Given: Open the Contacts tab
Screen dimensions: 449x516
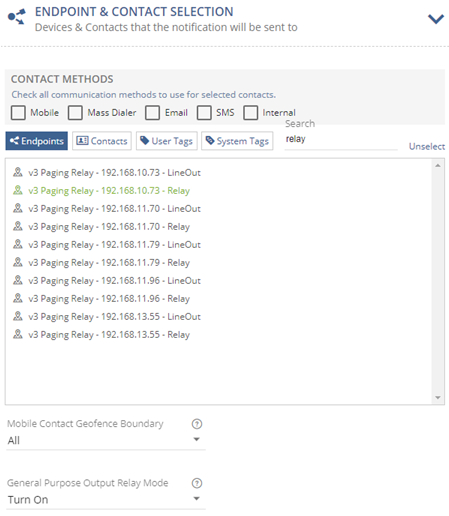Looking at the screenshot, I should (102, 141).
